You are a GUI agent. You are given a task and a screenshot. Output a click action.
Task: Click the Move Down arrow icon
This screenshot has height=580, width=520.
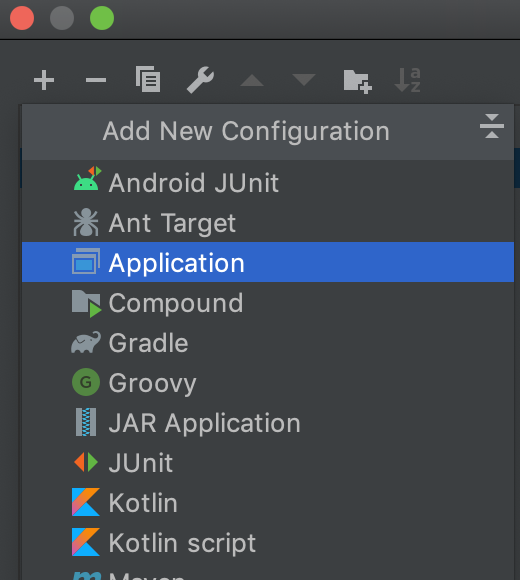tap(304, 80)
